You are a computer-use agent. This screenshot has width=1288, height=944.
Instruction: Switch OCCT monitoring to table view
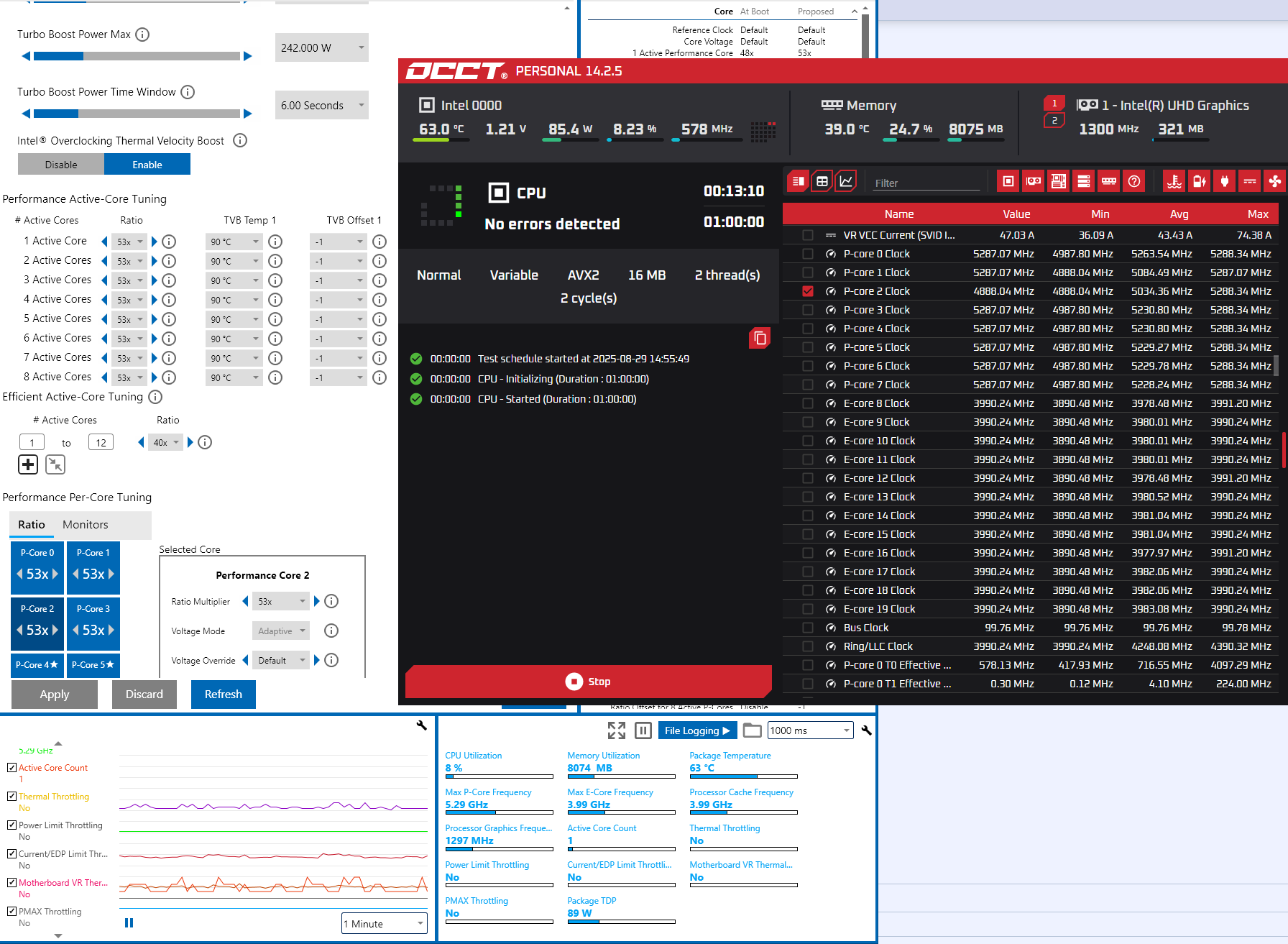(822, 182)
